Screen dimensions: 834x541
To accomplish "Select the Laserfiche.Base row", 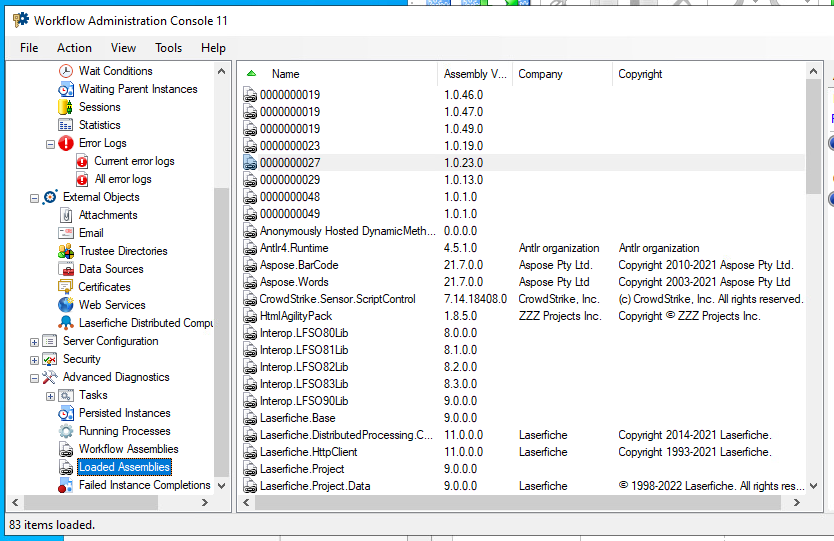I will coord(523,418).
